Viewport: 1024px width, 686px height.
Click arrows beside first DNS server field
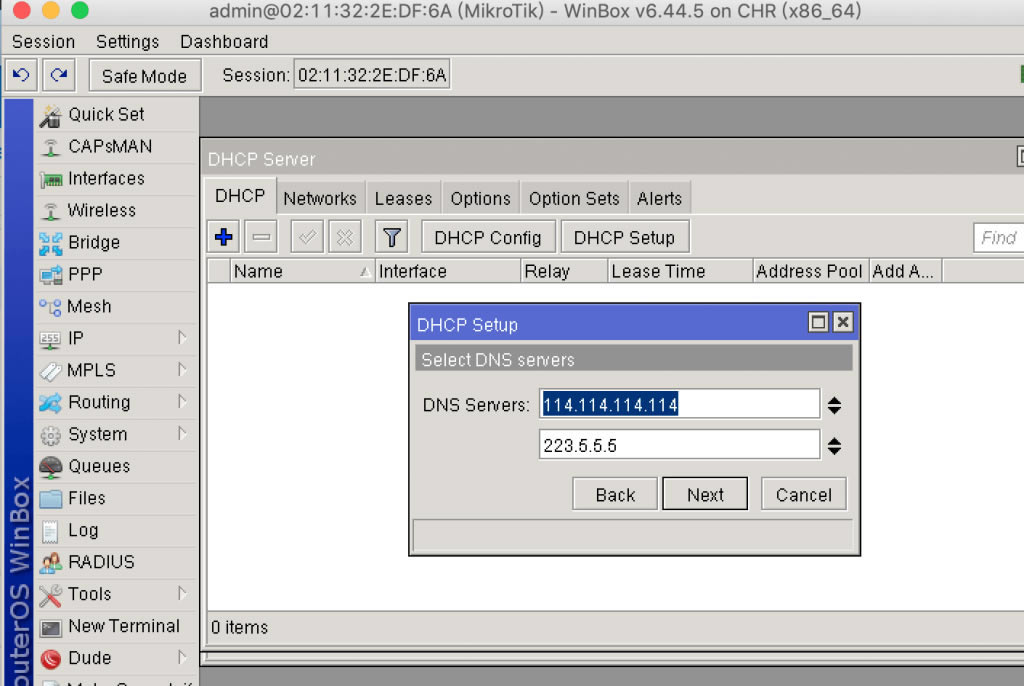point(835,405)
